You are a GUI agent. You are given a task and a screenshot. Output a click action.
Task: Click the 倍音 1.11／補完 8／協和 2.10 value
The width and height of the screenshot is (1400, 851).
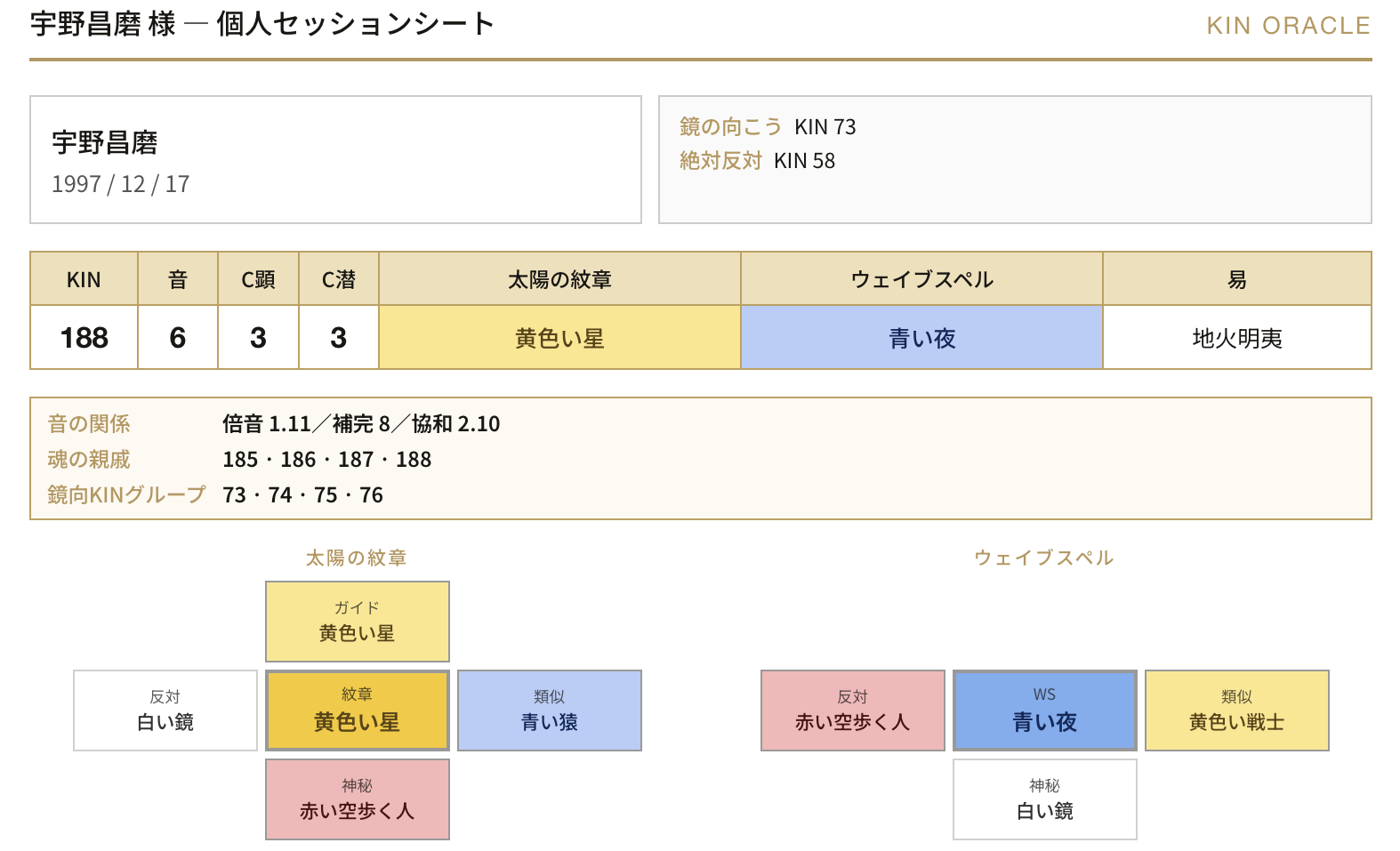(361, 424)
